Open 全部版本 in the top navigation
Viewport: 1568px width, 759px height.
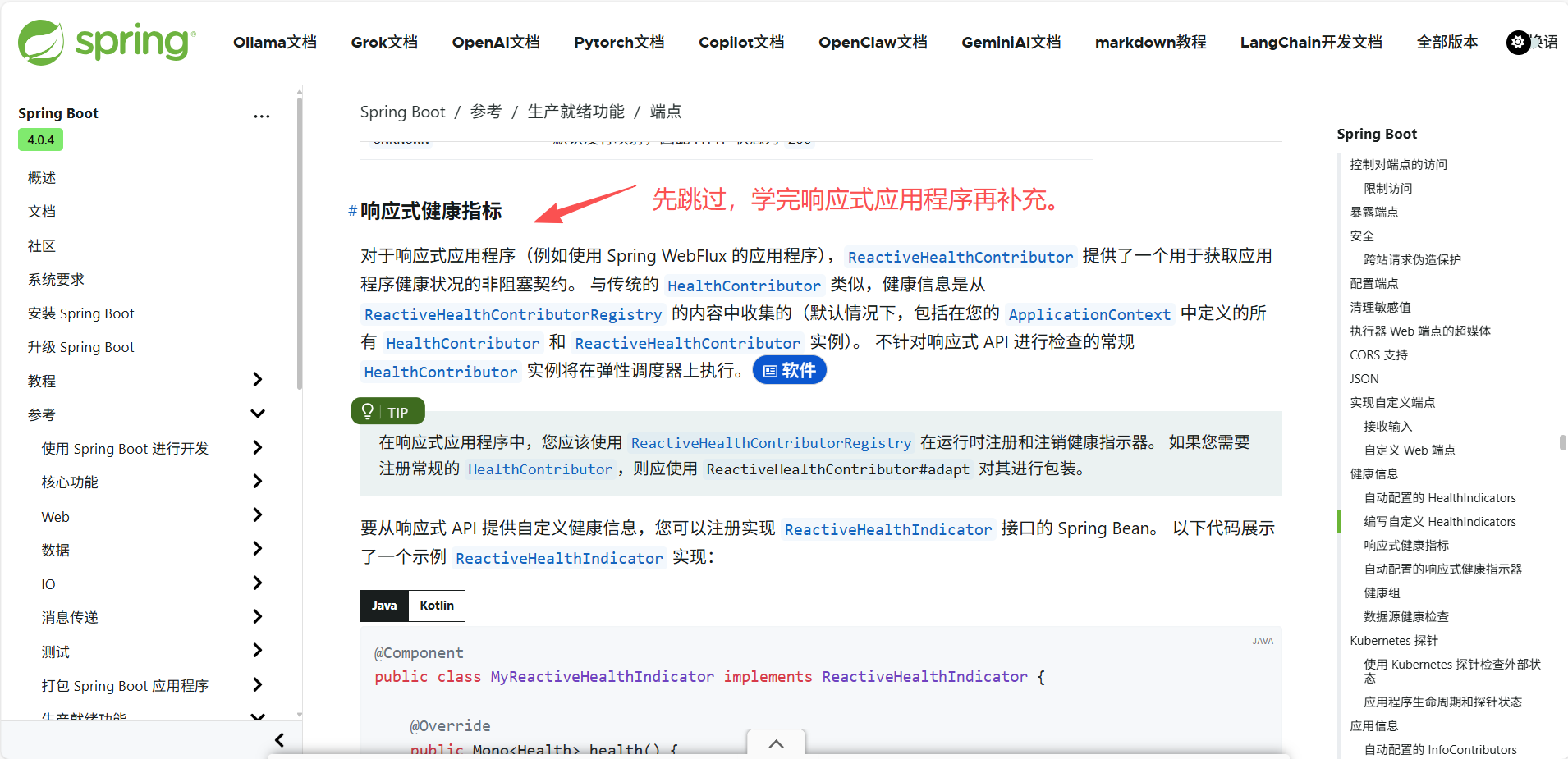(x=1447, y=42)
